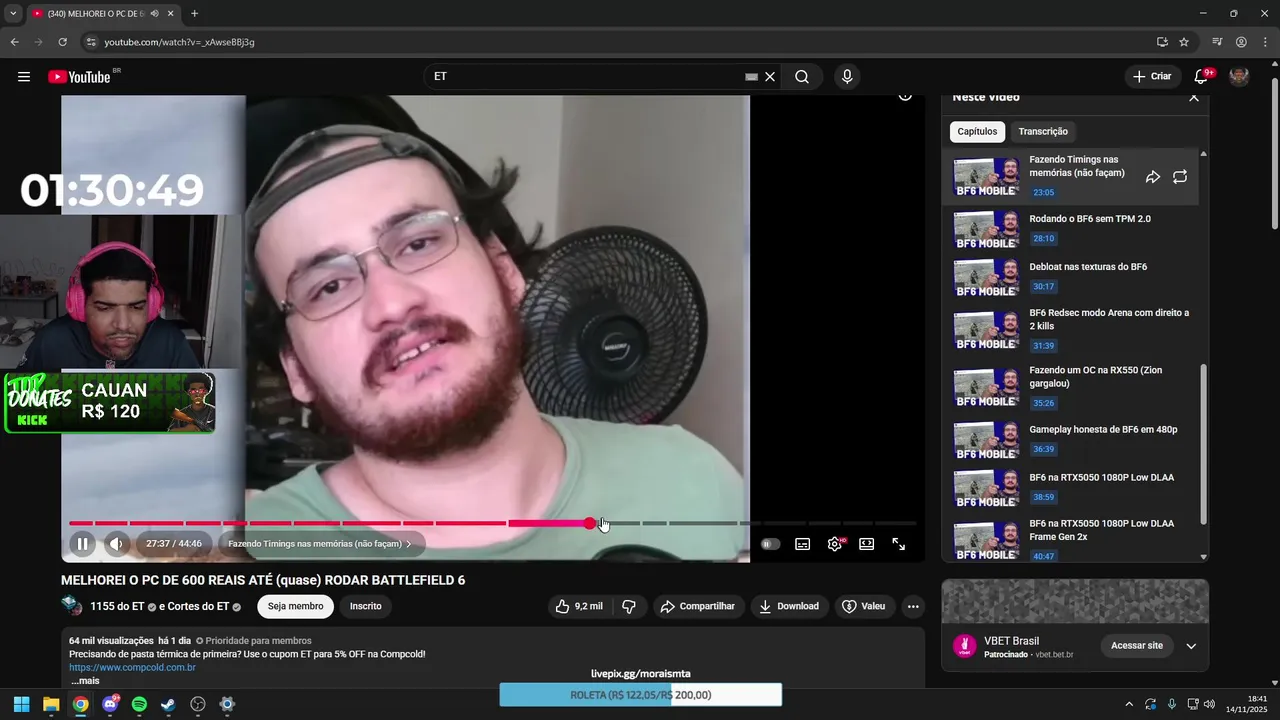1280x720 pixels.
Task: Show hidden system tray icons
Action: click(1129, 704)
